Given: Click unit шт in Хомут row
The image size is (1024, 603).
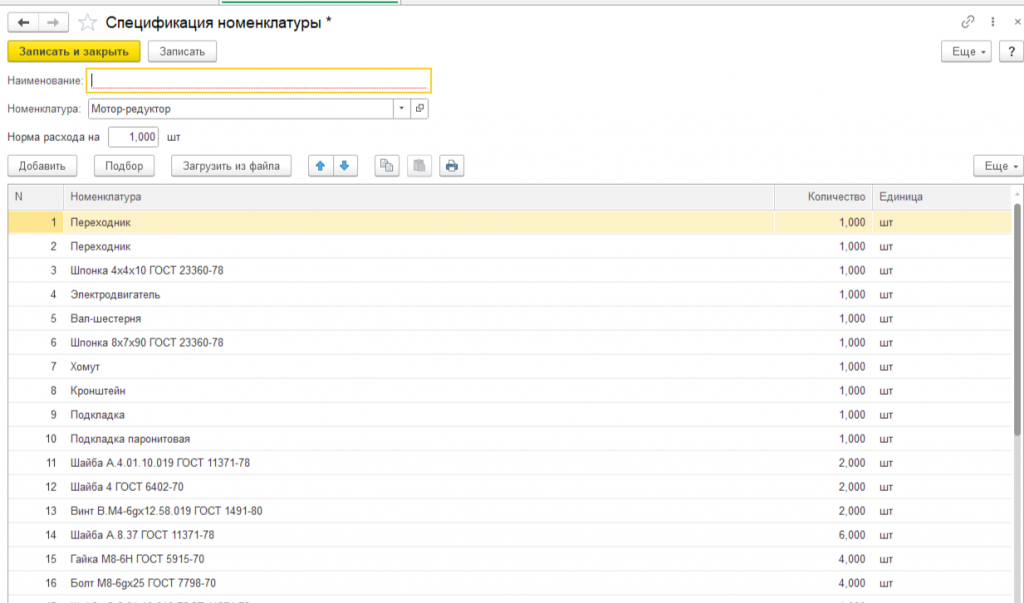Looking at the screenshot, I should [886, 367].
